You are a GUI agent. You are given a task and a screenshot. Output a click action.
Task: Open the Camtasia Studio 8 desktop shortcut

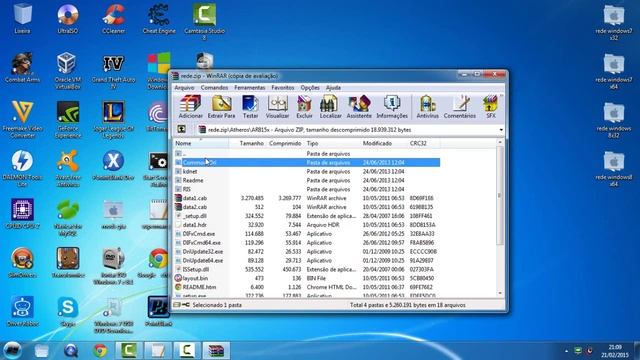[204, 22]
